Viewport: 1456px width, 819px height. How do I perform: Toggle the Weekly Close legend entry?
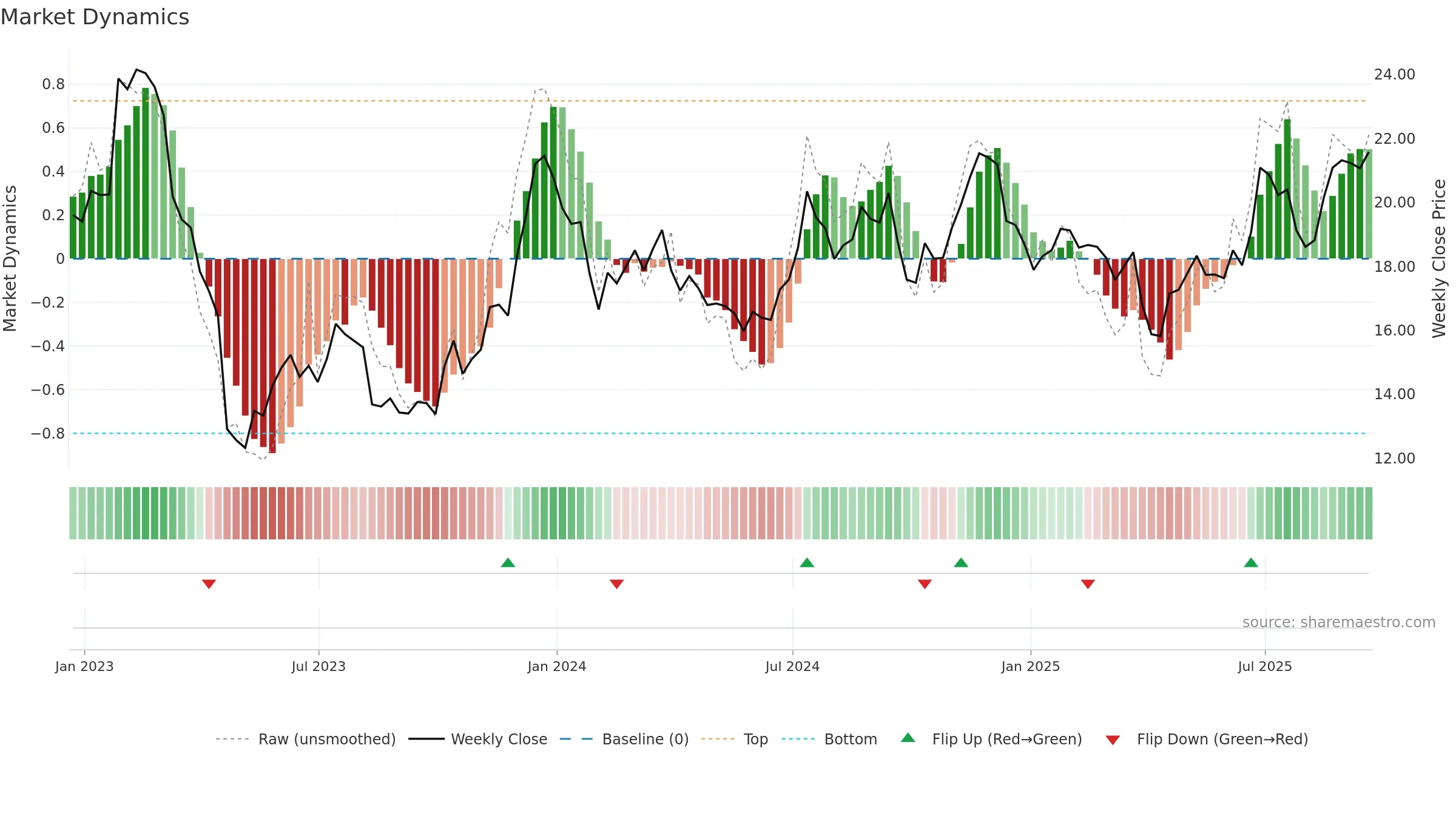coord(478,739)
